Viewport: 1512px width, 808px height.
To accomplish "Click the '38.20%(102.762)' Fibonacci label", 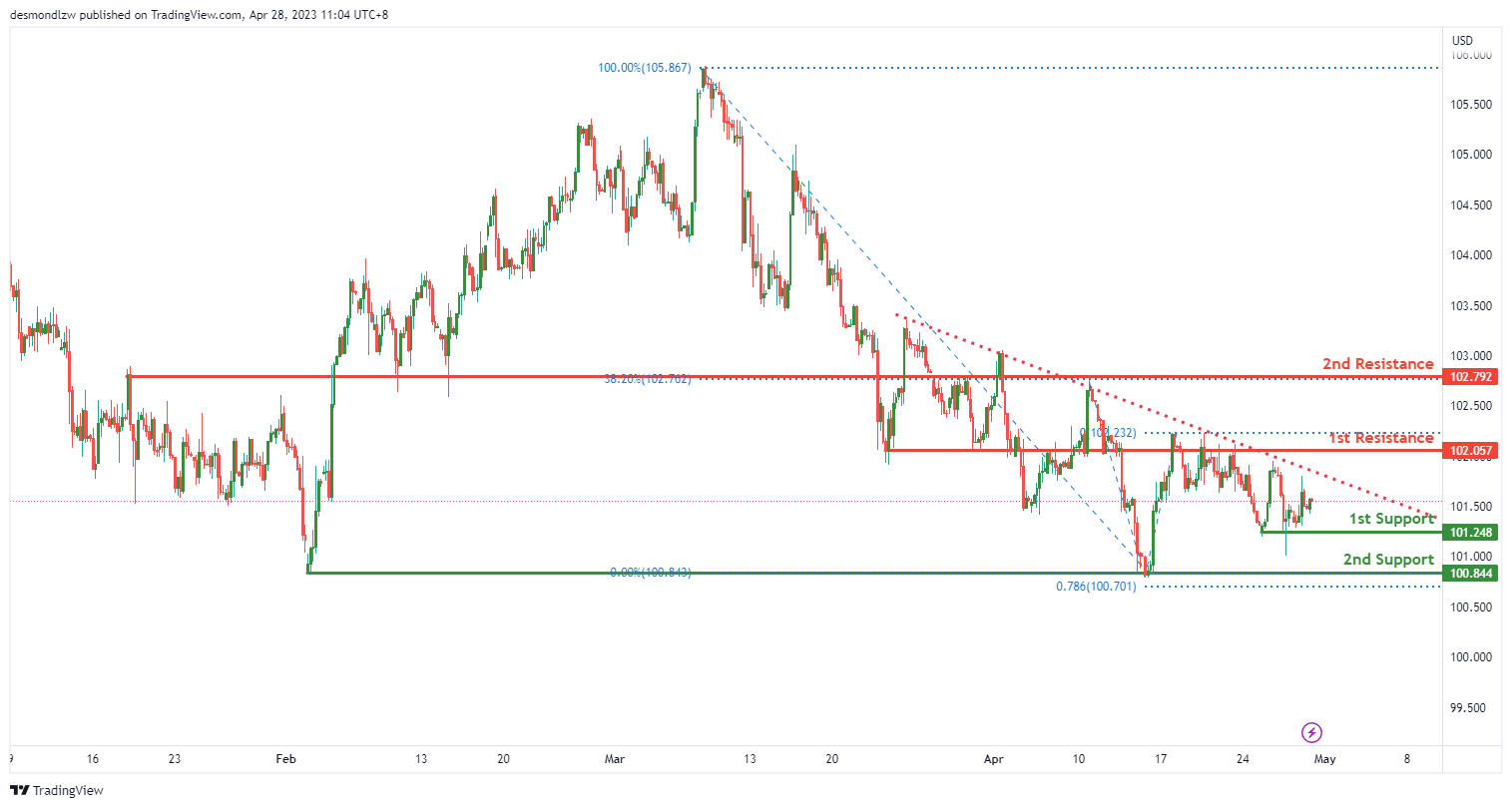I will 647,379.
